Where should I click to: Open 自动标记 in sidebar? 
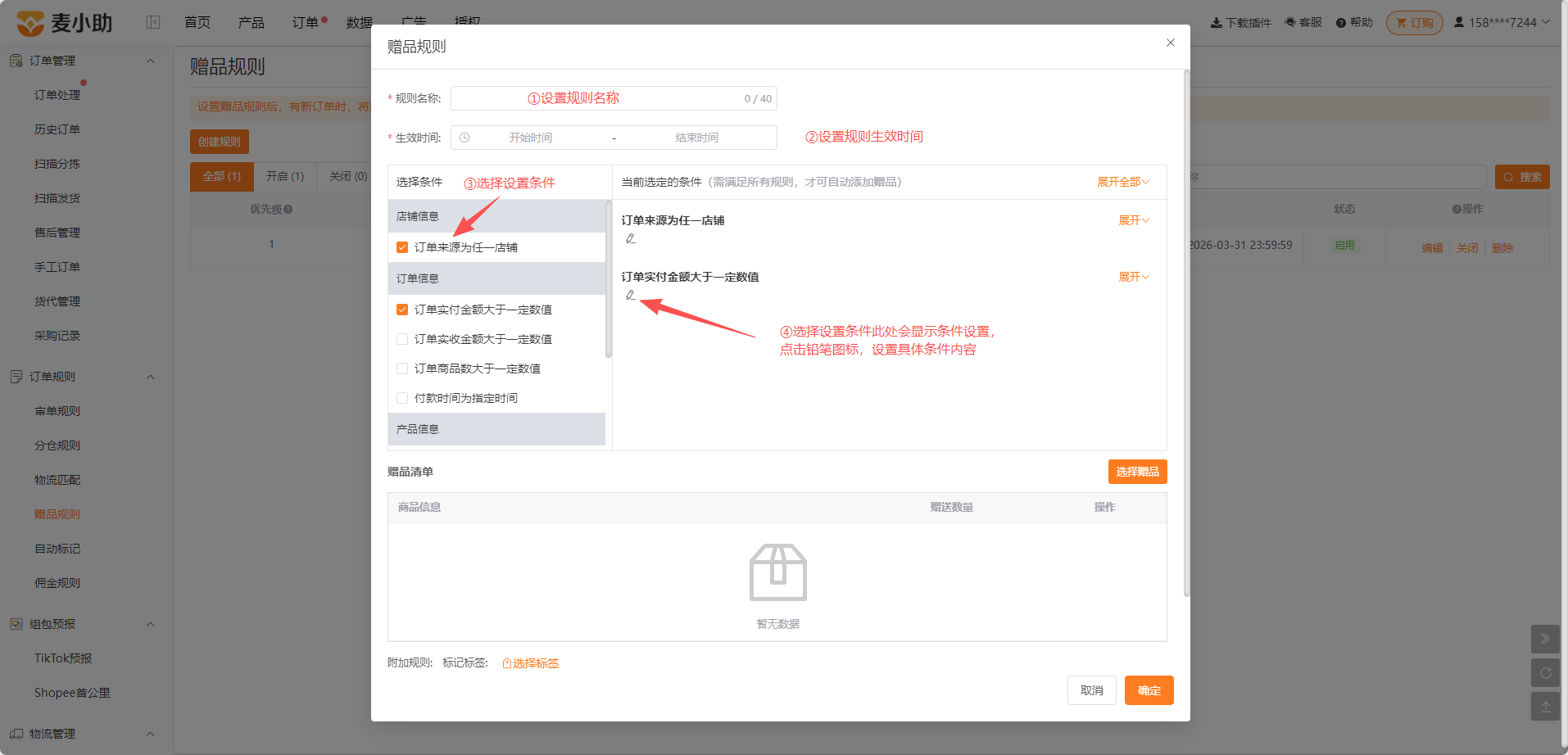(57, 549)
